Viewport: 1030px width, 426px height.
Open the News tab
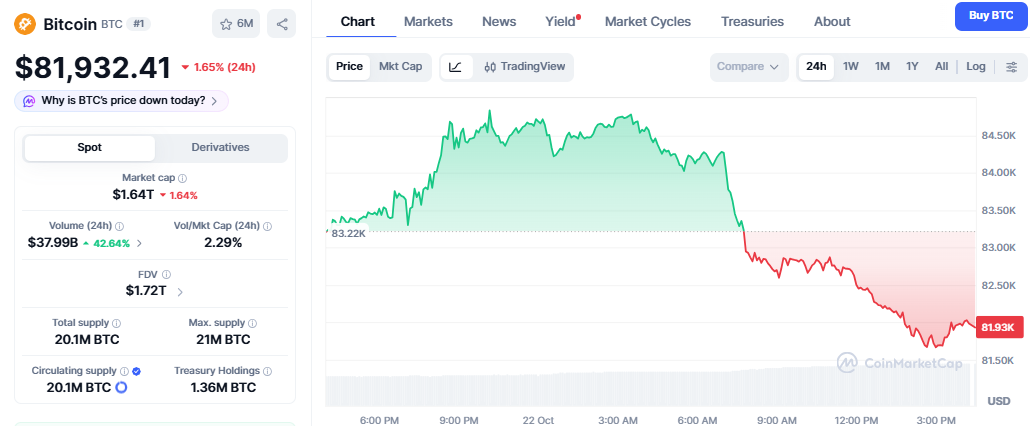click(499, 22)
